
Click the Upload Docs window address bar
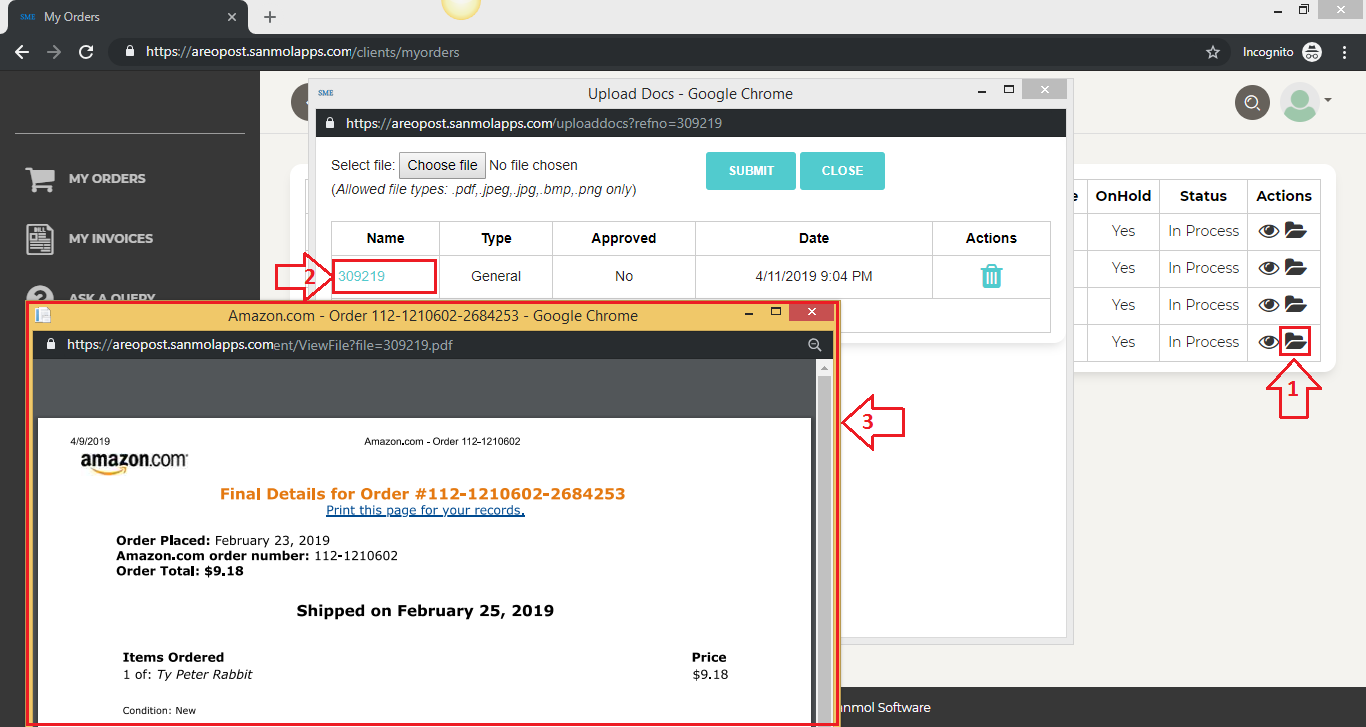pos(690,124)
